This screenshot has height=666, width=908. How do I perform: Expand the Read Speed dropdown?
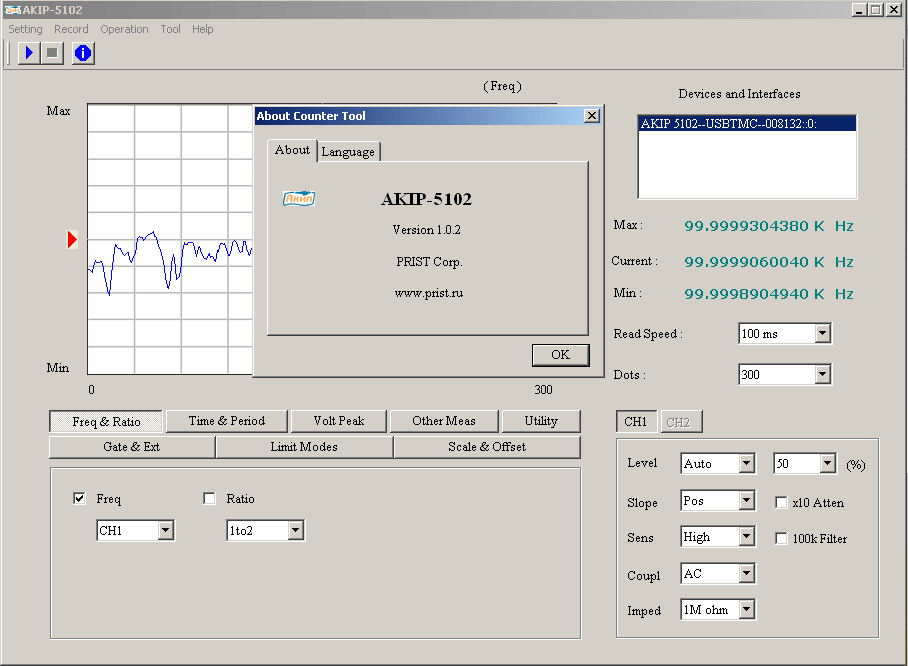pos(822,334)
